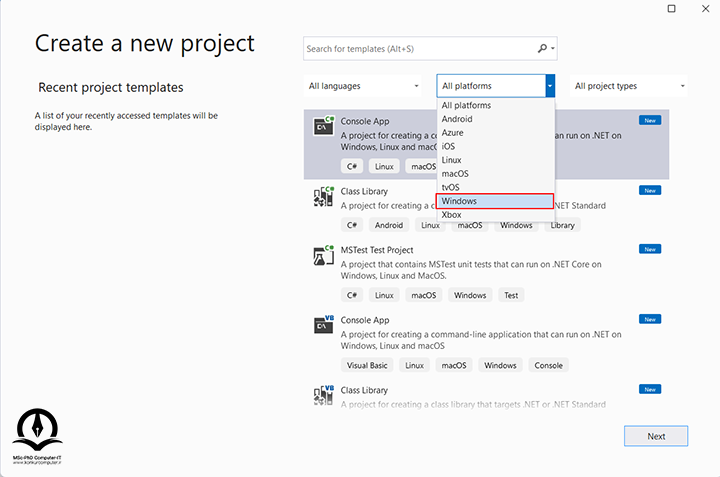720x477 pixels.
Task: Click the Next button
Action: [656, 436]
